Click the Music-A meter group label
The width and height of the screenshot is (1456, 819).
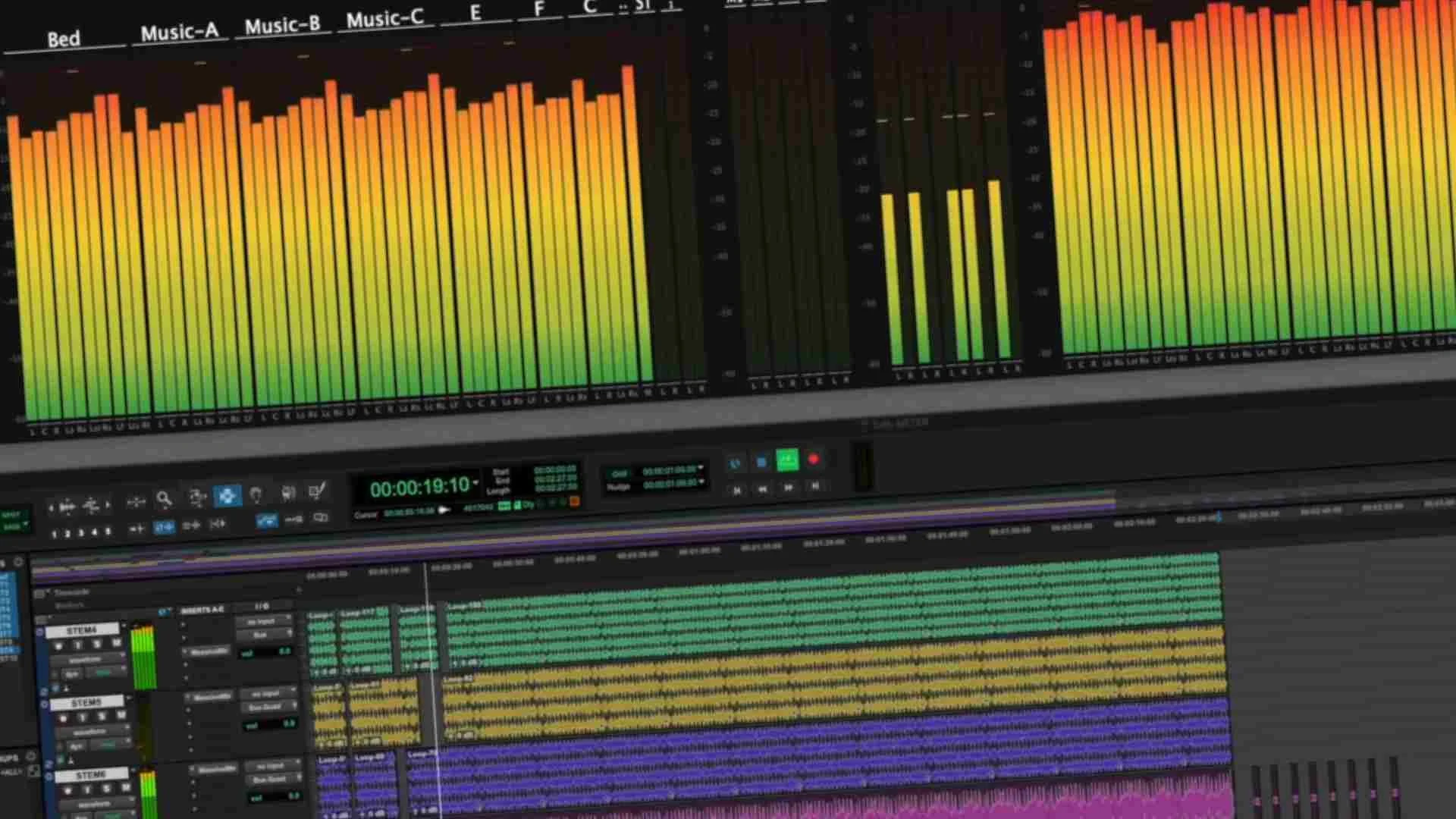coord(179,33)
